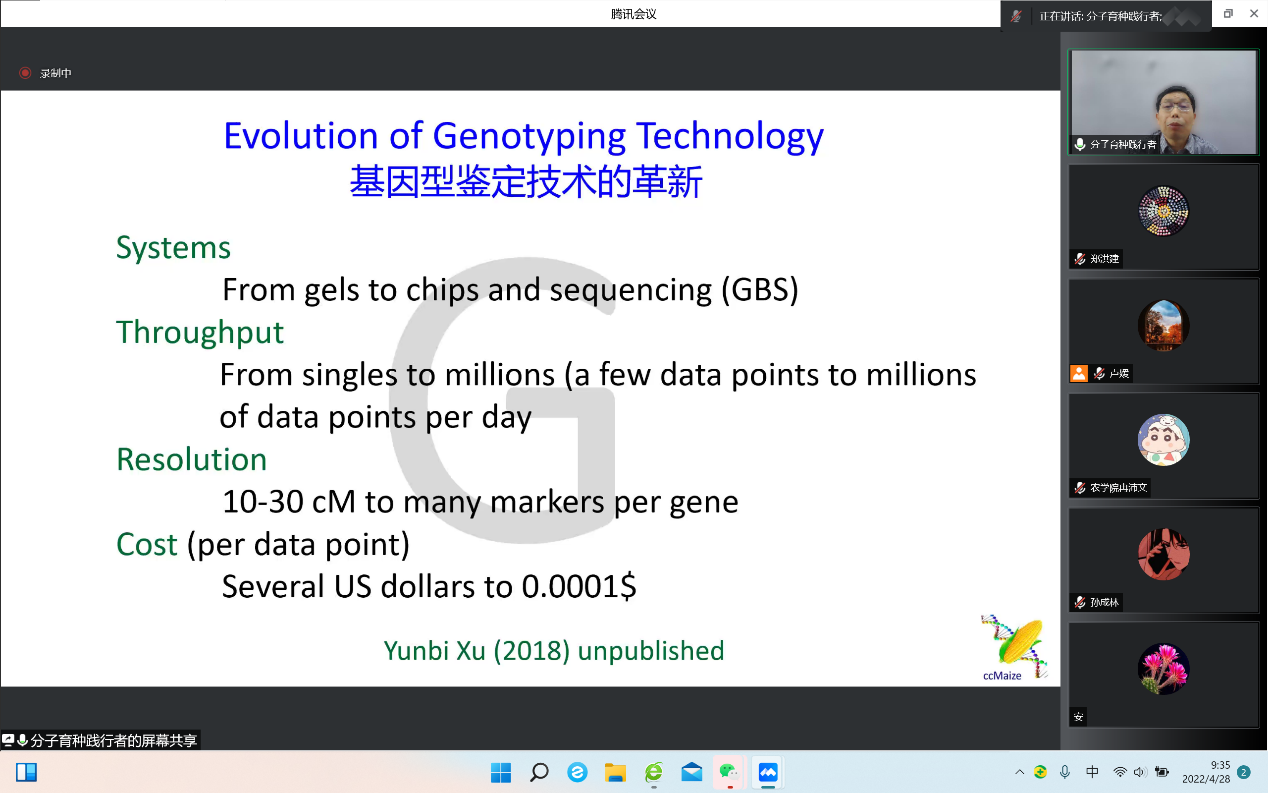Open the volume control in tray
Screen dimensions: 1268x793
coord(1141,772)
